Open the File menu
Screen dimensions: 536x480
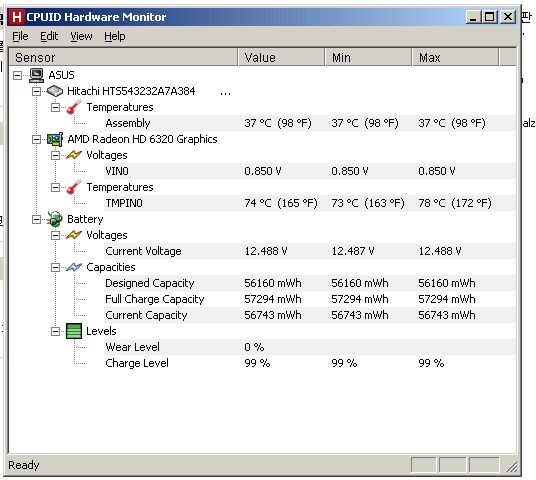point(20,36)
